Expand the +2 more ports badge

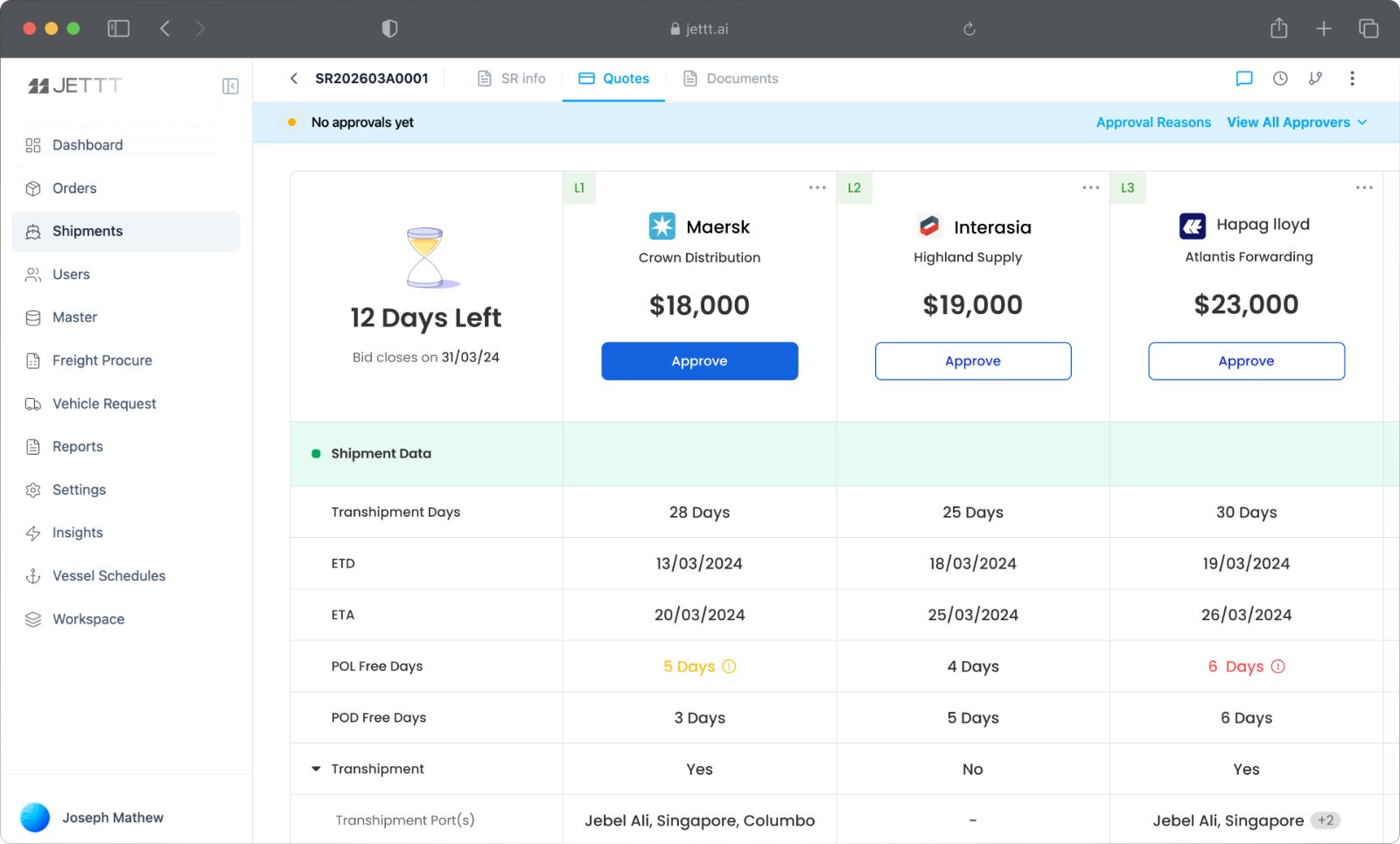1326,820
